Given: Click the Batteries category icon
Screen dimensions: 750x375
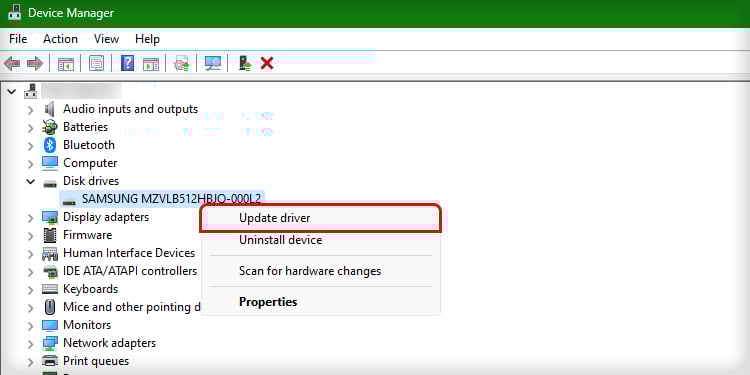Looking at the screenshot, I should [x=50, y=127].
